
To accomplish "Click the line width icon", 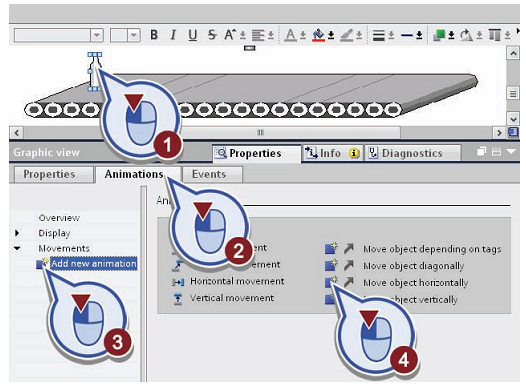I will (x=379, y=35).
